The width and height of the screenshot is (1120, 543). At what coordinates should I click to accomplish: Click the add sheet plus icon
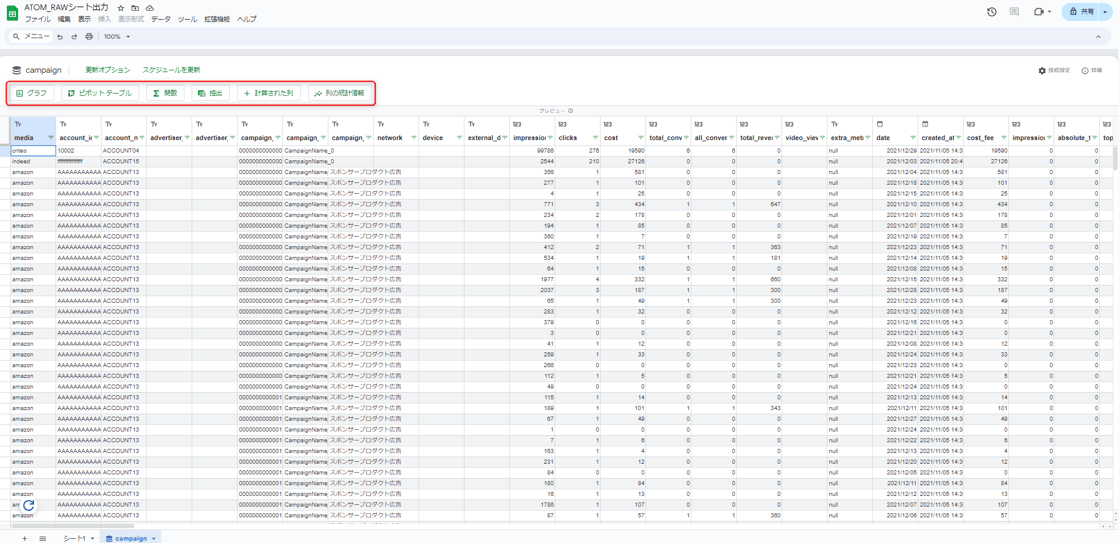tap(25, 538)
